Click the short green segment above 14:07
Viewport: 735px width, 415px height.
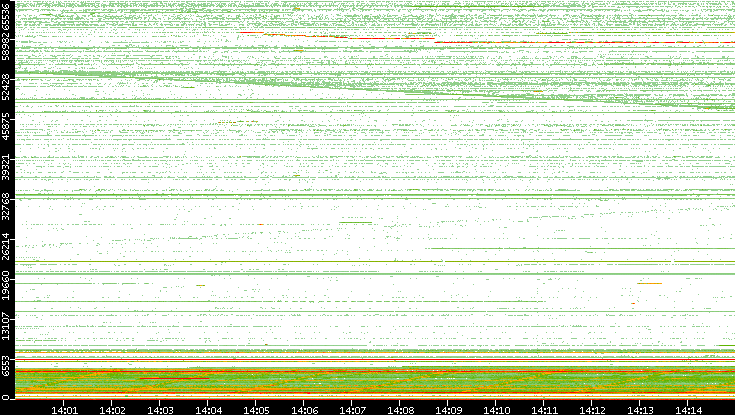355,223
